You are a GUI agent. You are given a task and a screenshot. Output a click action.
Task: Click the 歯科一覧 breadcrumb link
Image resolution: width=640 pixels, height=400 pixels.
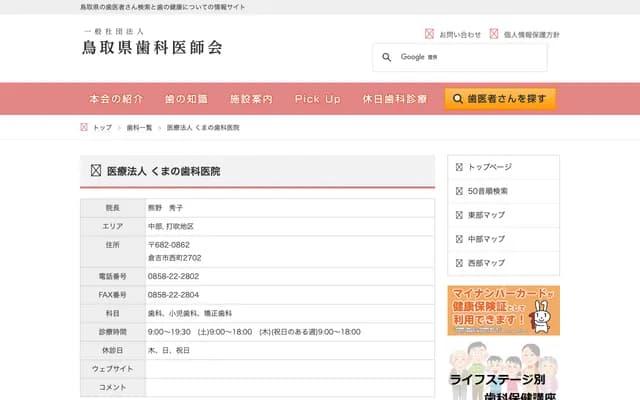point(139,128)
